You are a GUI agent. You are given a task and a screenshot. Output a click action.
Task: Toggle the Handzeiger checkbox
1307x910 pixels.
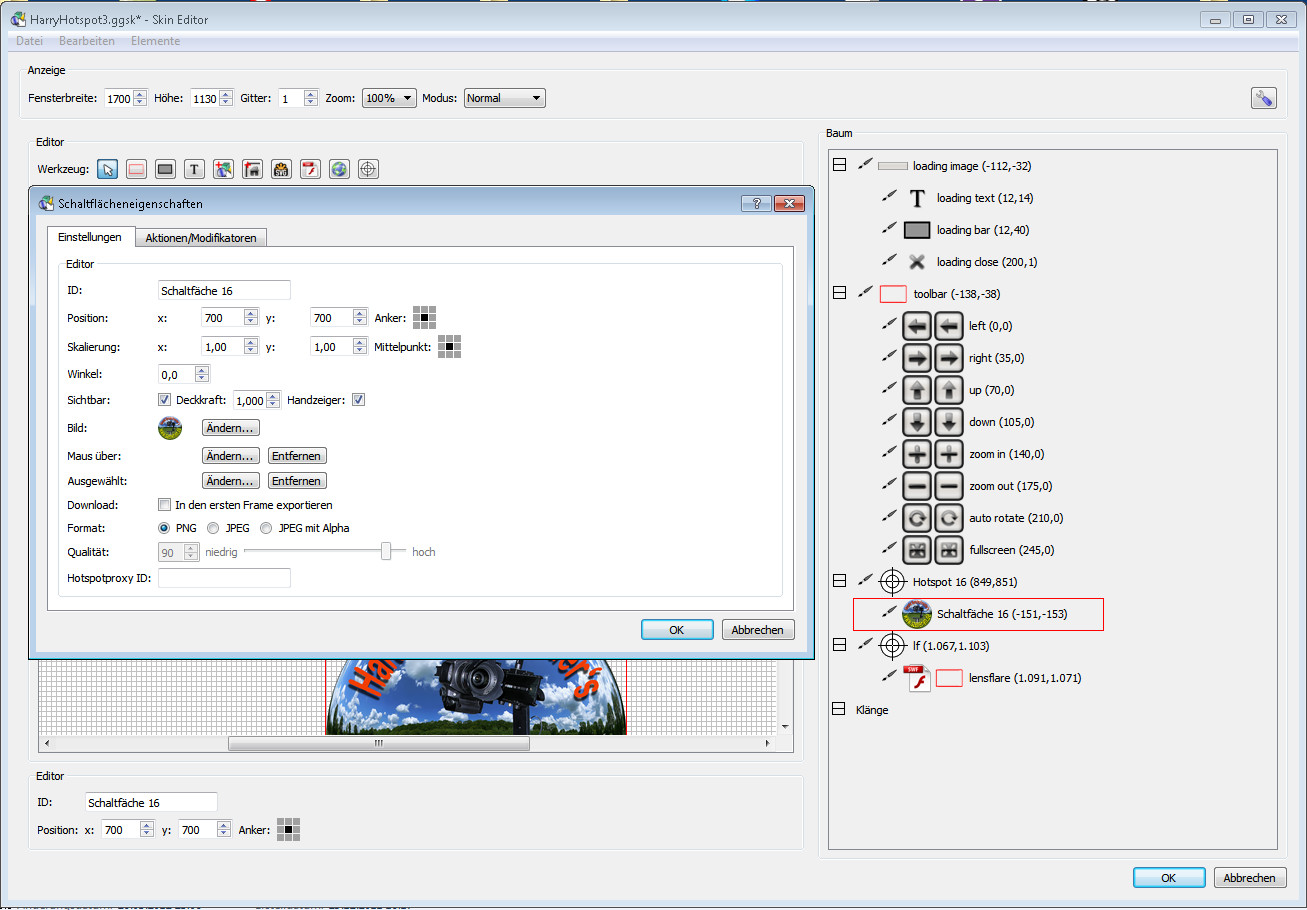click(x=358, y=400)
